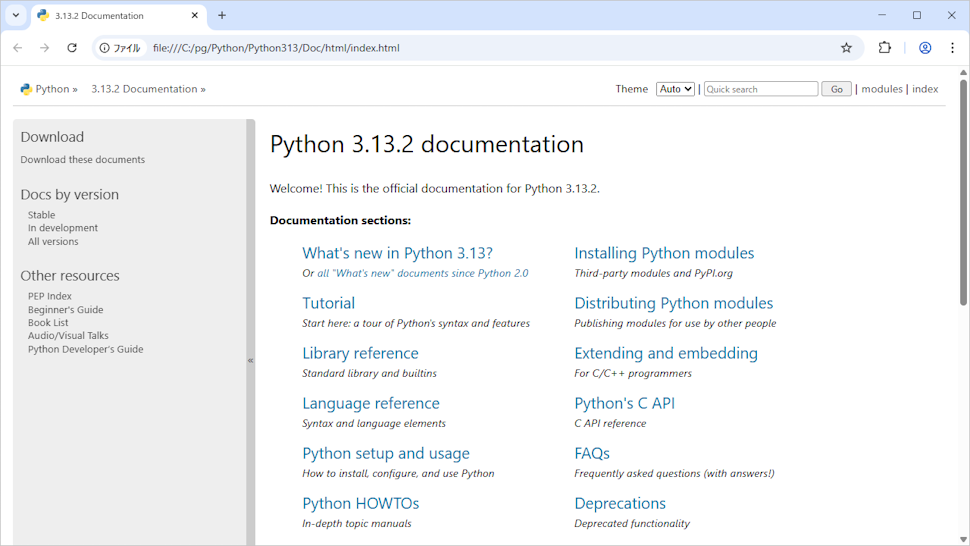Open the FAQs section

[x=592, y=453]
